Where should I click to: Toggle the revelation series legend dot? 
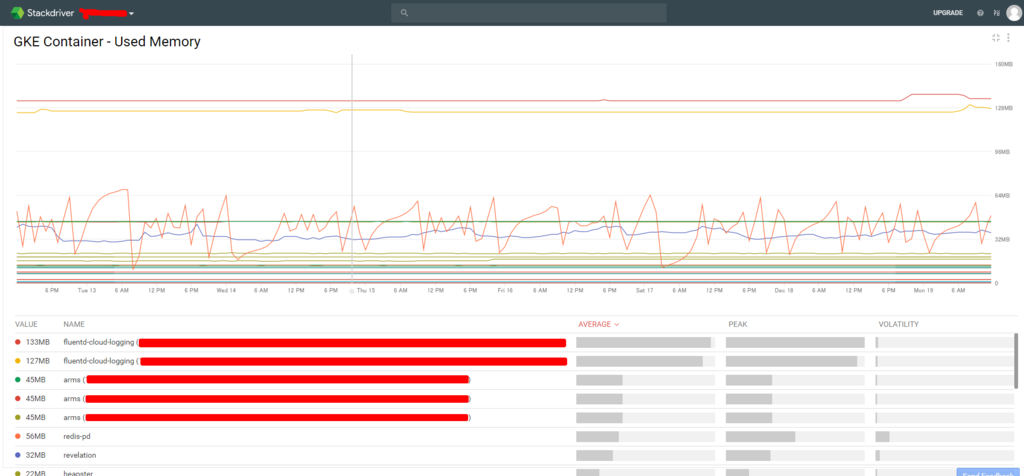click(18, 455)
